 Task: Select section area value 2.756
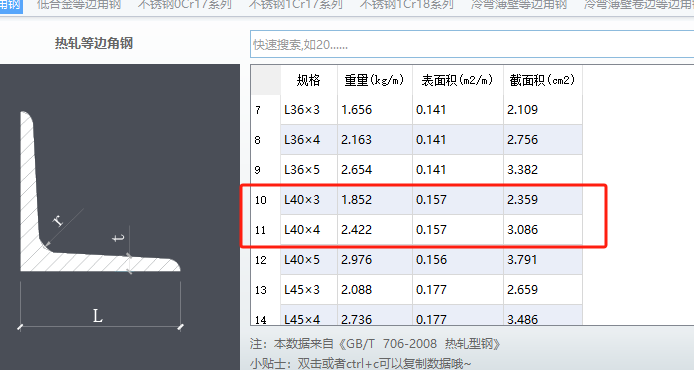pyautogui.click(x=543, y=140)
